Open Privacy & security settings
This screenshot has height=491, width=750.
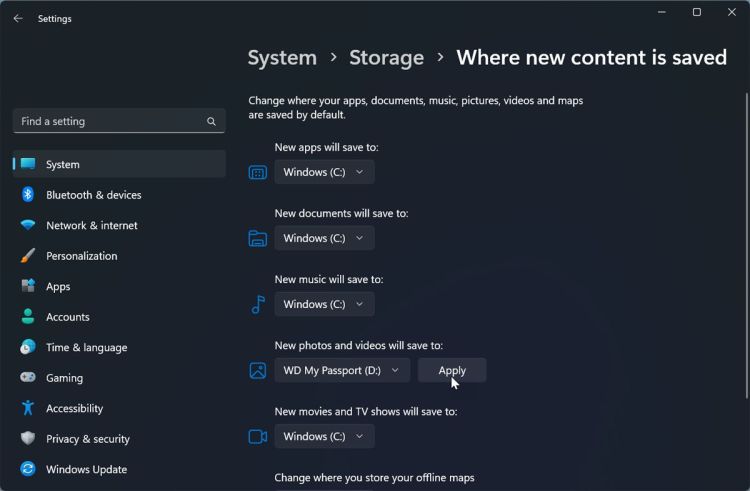click(x=87, y=439)
